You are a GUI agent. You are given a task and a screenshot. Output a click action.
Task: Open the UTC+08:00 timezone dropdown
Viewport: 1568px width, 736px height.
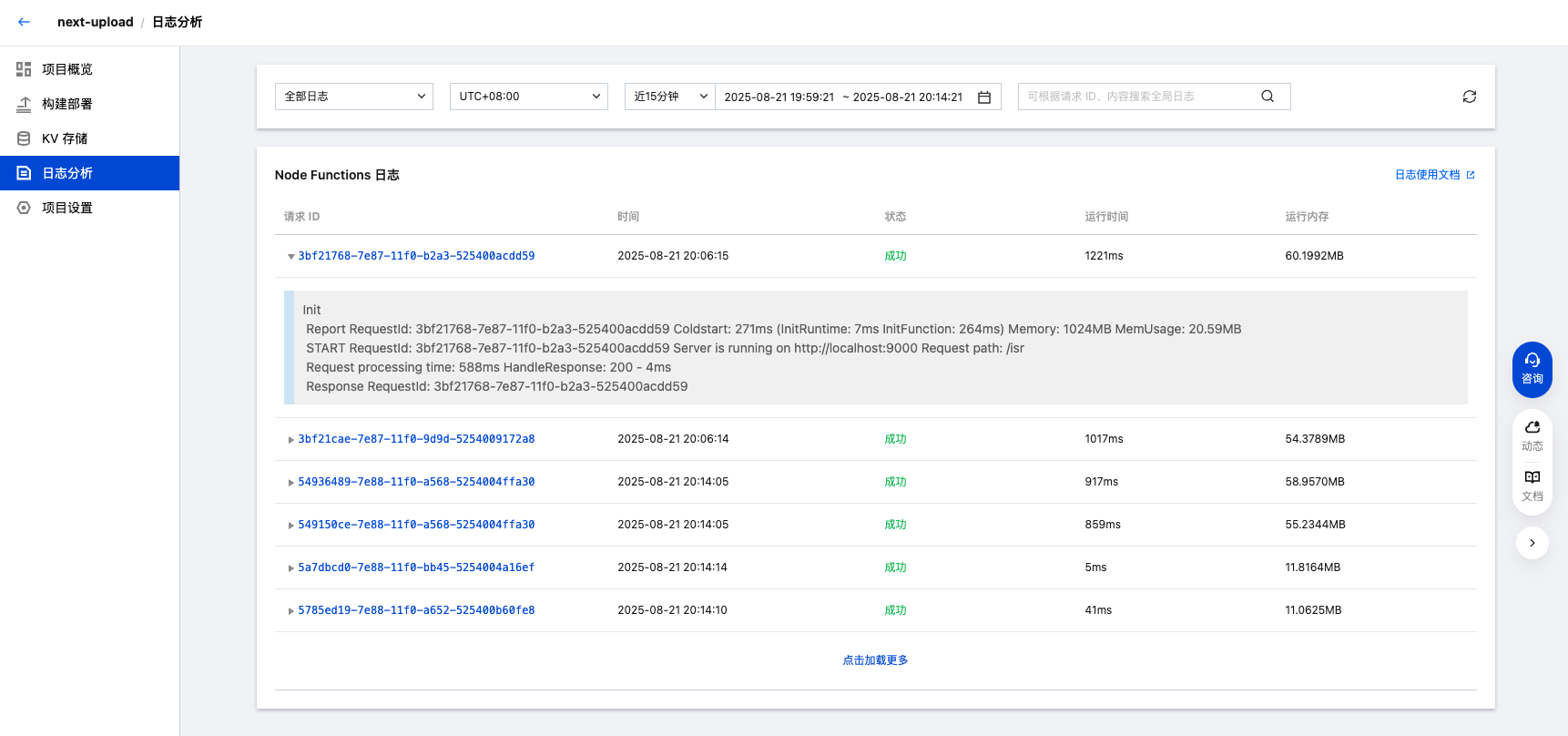tap(529, 97)
